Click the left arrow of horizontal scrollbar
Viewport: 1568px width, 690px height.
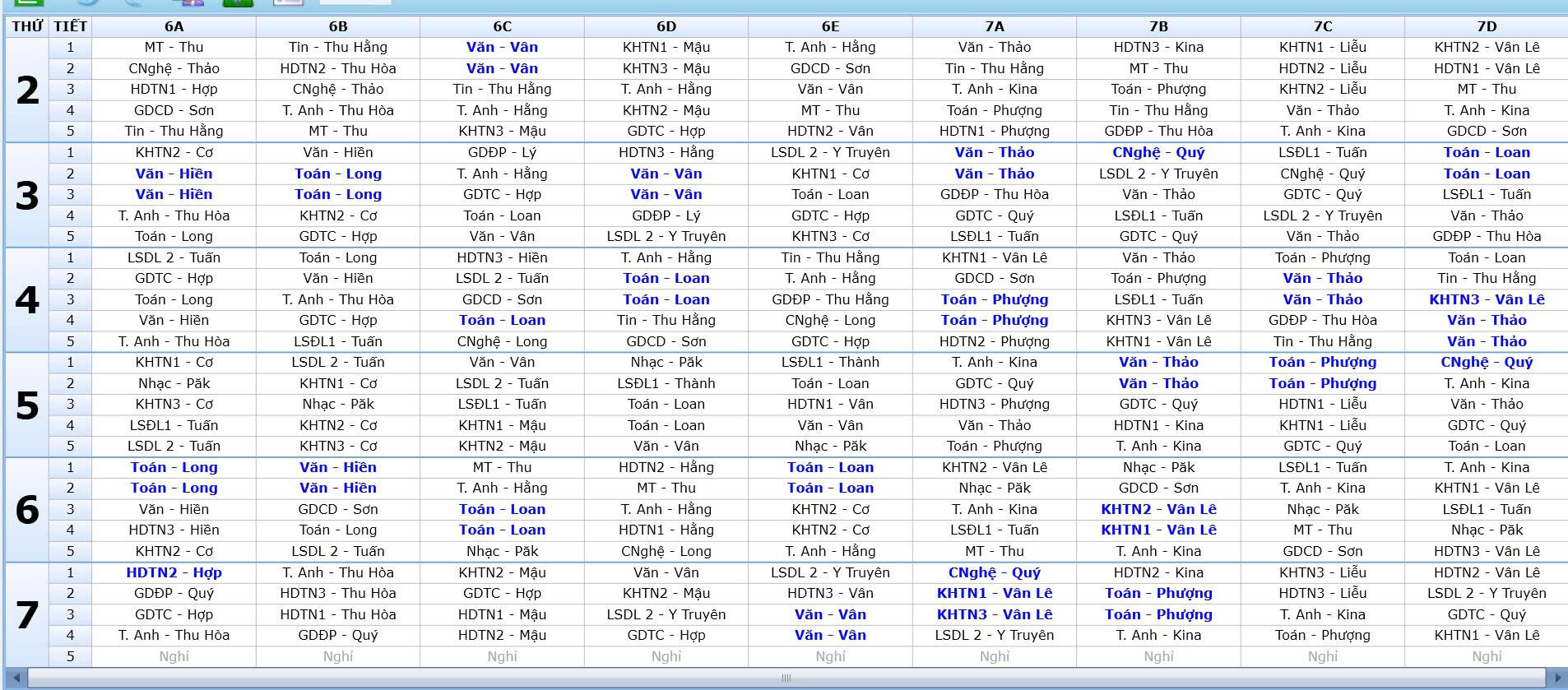pyautogui.click(x=16, y=678)
